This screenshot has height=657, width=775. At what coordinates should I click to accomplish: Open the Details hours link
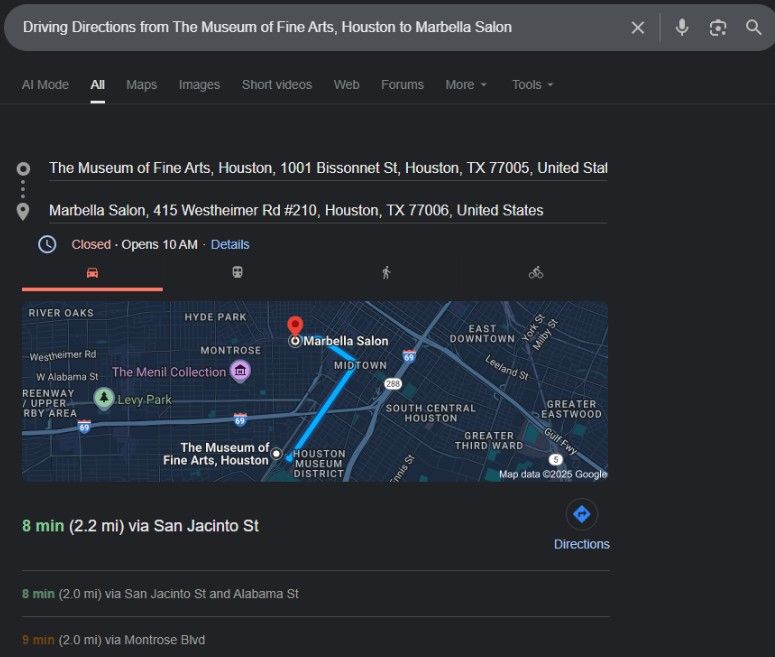pyautogui.click(x=230, y=245)
